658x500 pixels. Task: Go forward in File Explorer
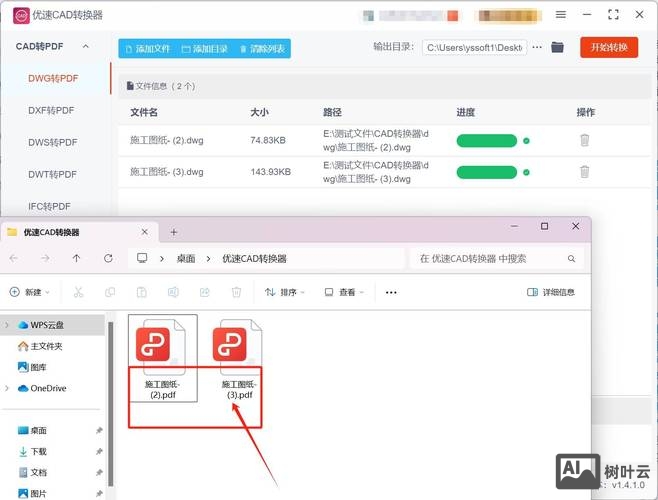click(x=45, y=258)
